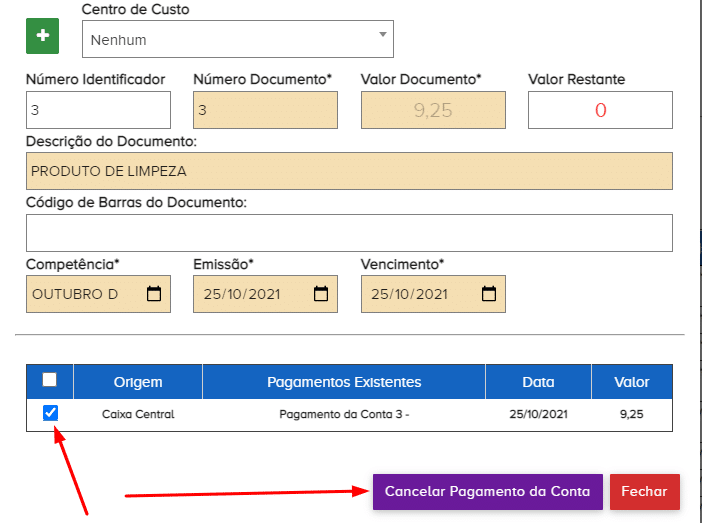Select the Pagamento da Conta 3 row
The height and width of the screenshot is (523, 702).
(x=344, y=414)
